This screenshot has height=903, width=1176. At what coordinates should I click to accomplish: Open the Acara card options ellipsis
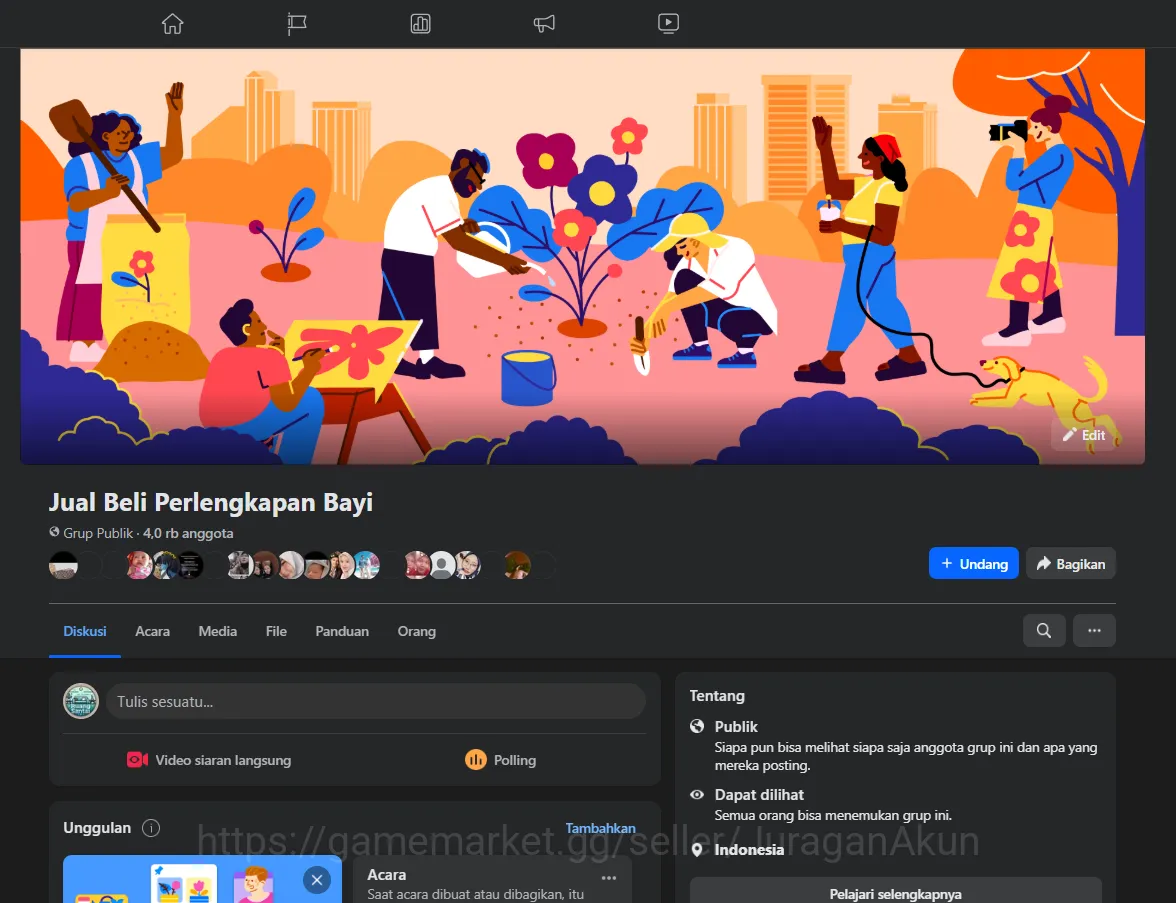[609, 878]
